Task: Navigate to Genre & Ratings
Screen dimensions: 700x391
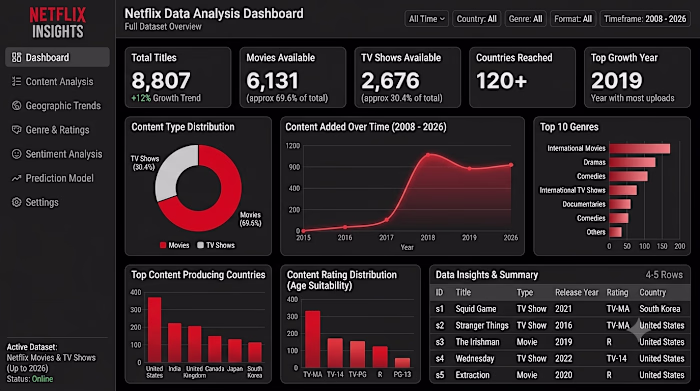Action: click(57, 129)
